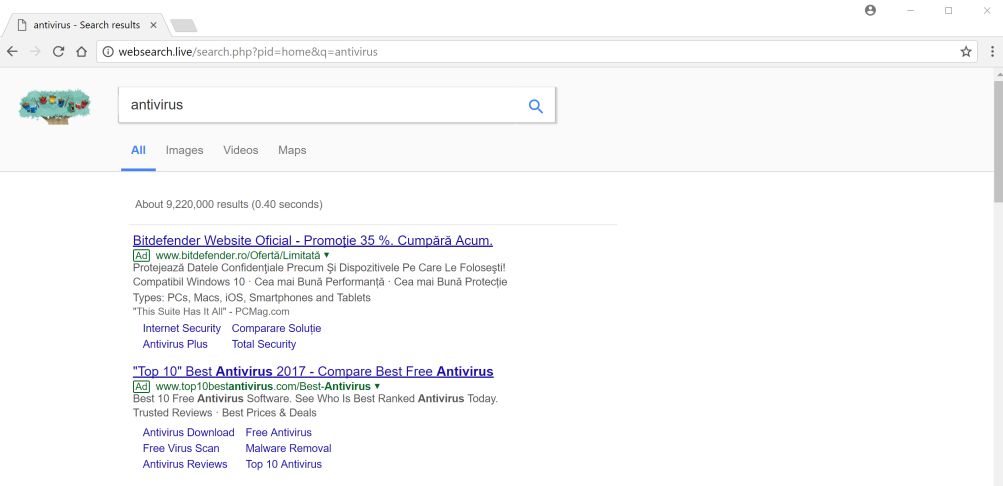Open the Free Antivirus sitelink

(x=279, y=432)
